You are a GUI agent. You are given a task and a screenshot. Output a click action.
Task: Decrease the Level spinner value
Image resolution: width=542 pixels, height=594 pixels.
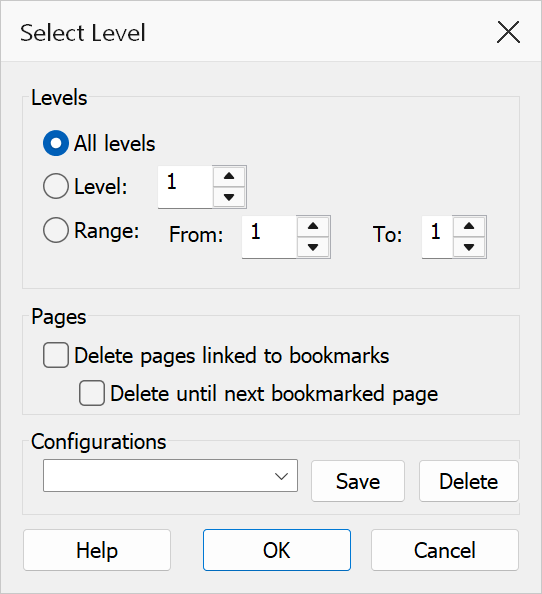229,197
